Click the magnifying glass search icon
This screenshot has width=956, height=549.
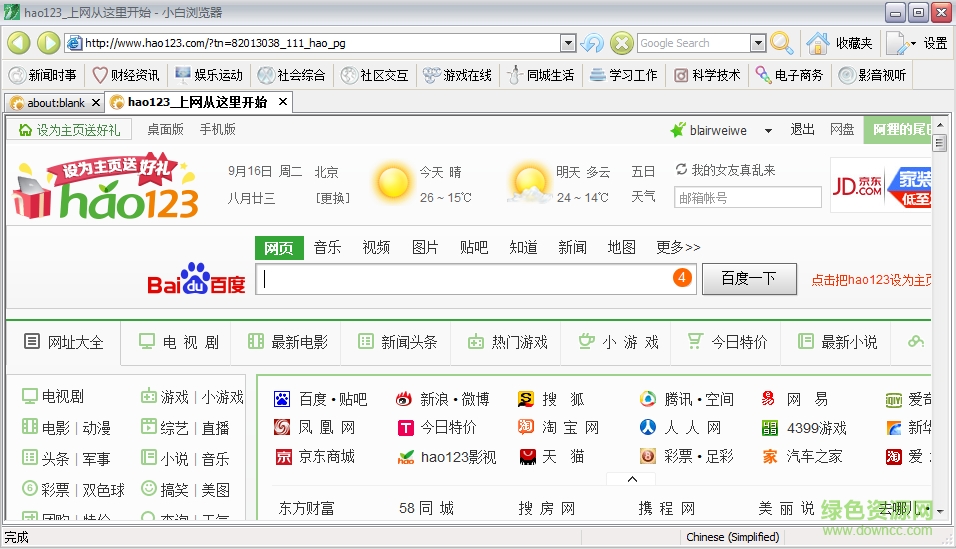click(782, 43)
